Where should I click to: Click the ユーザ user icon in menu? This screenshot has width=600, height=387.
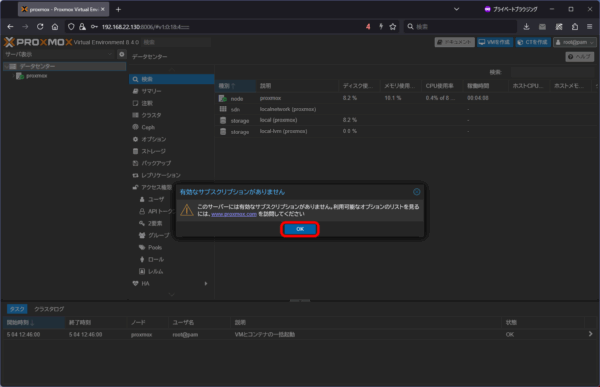click(142, 199)
